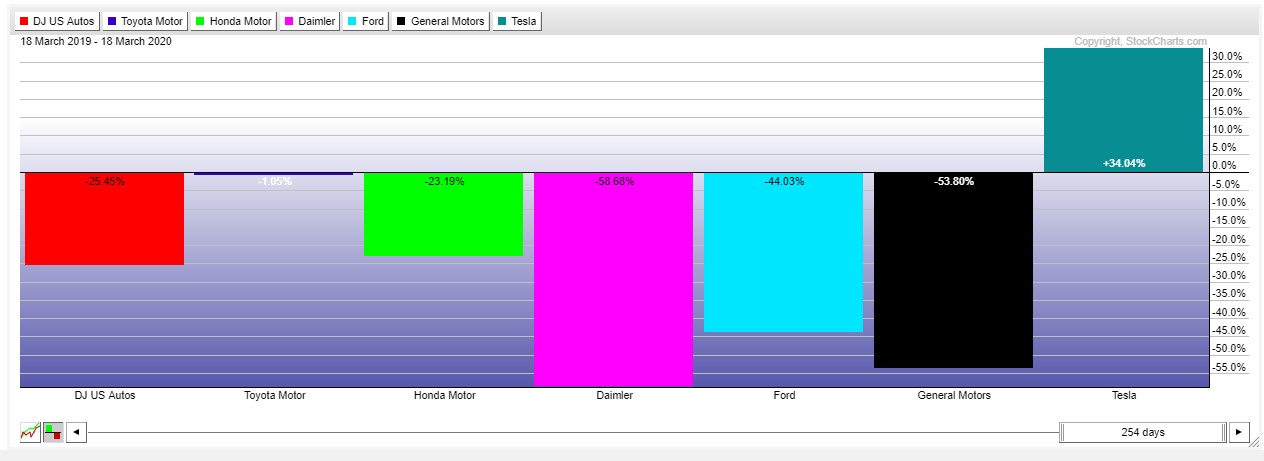
Task: Toggle the Toyota Motor legend button
Action: pyautogui.click(x=145, y=21)
